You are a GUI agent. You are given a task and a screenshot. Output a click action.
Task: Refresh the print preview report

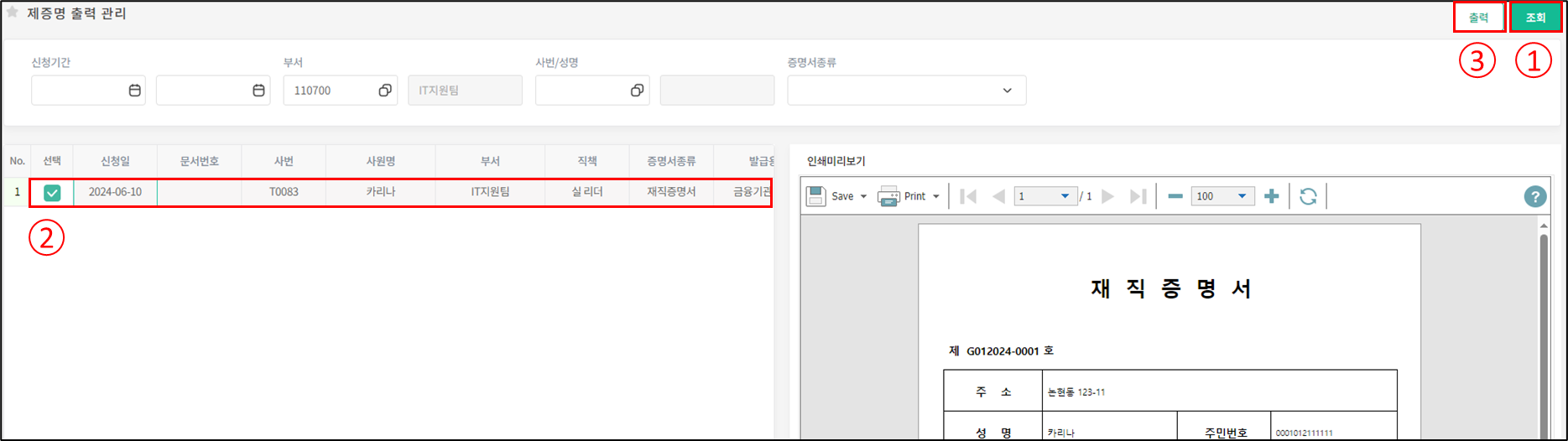[1308, 196]
